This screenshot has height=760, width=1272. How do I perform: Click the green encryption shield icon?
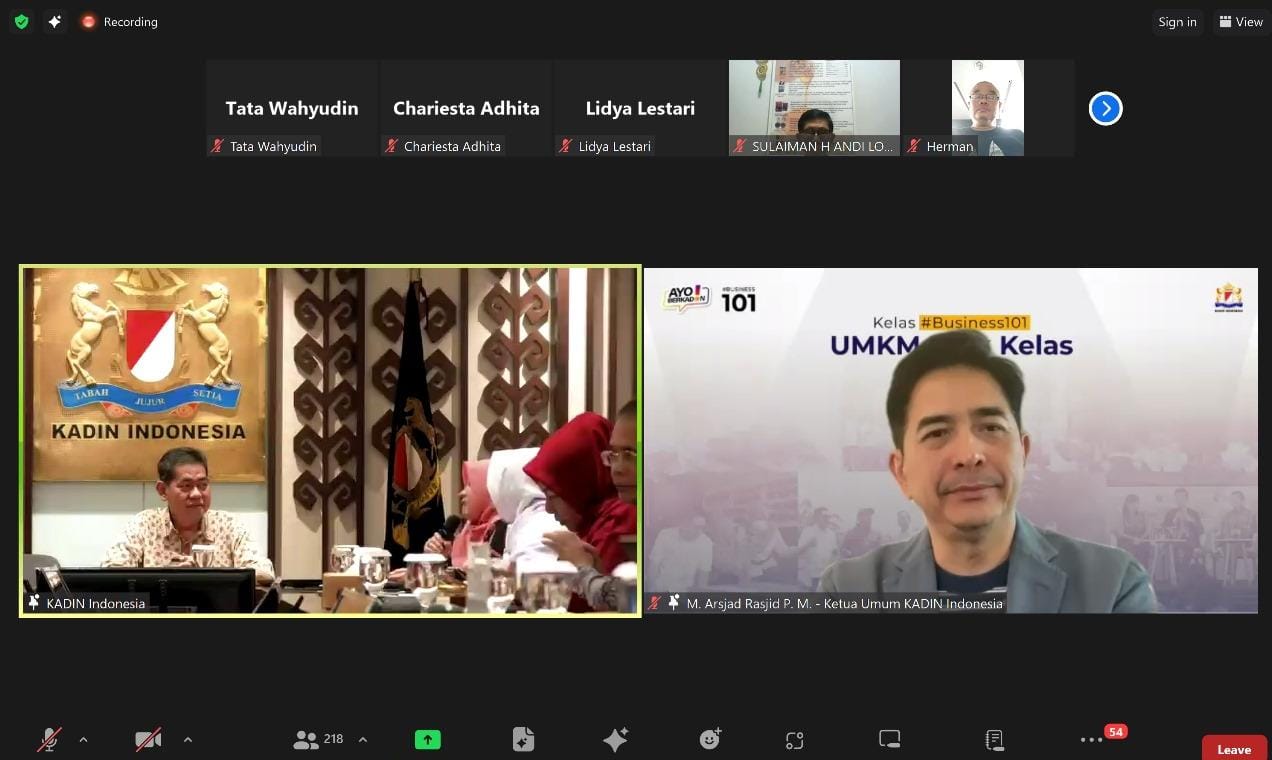(x=21, y=21)
